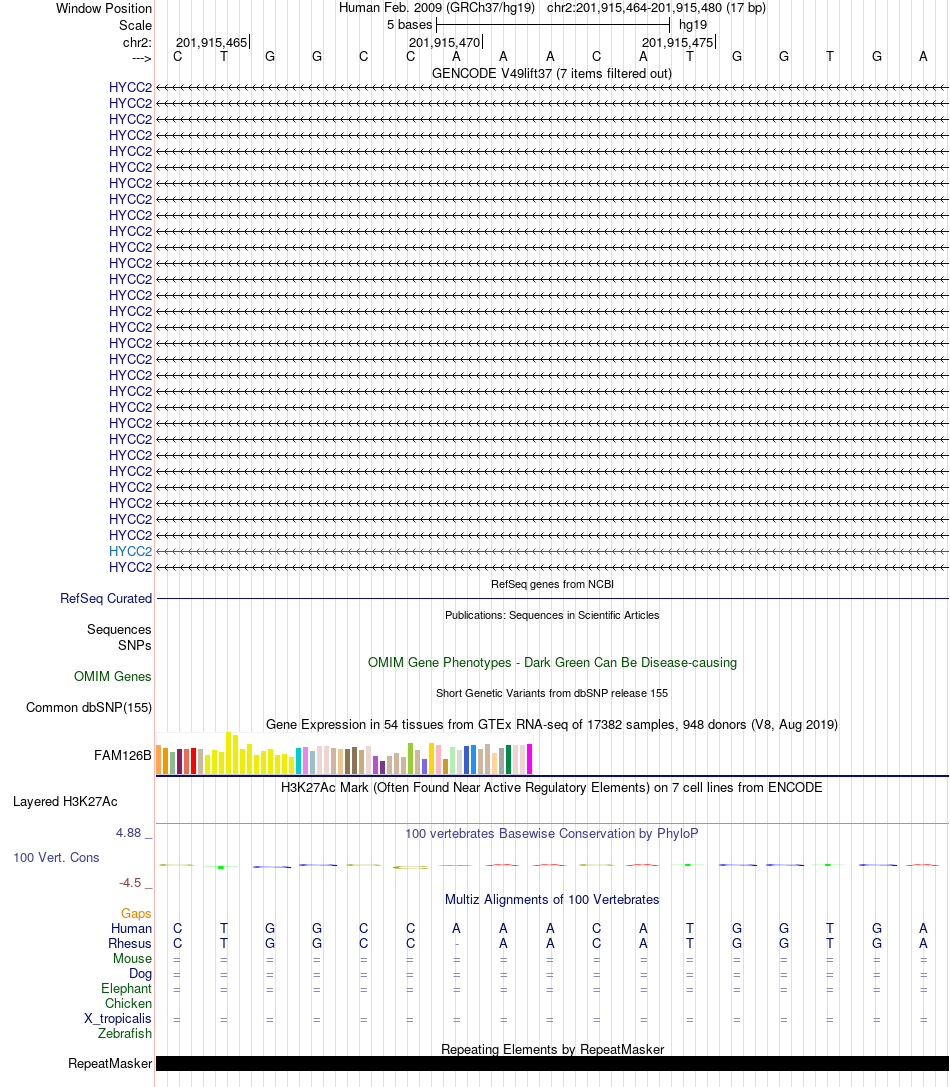
Task: Select the Human species row label
Action: 131,928
